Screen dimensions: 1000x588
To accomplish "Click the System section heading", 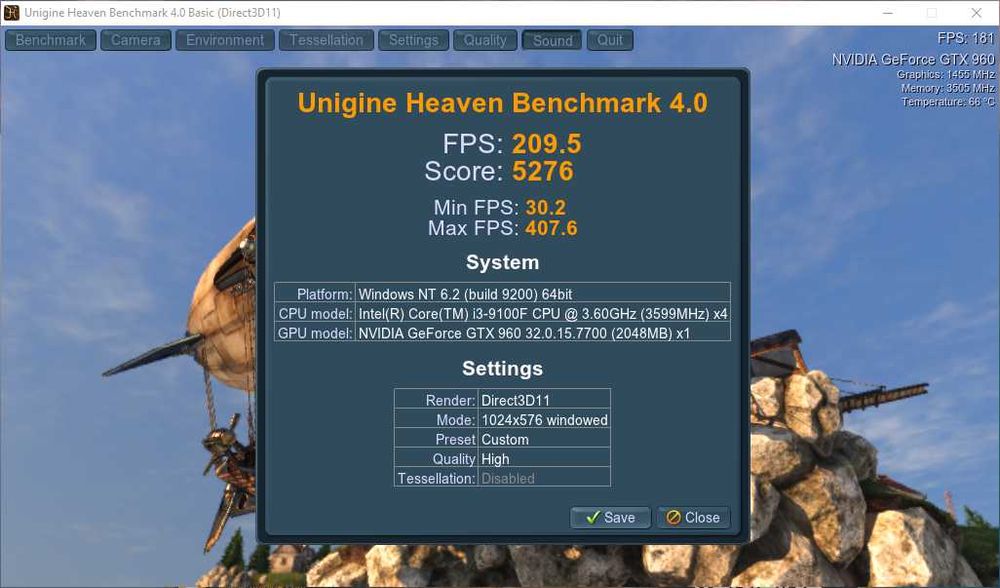I will pos(503,262).
